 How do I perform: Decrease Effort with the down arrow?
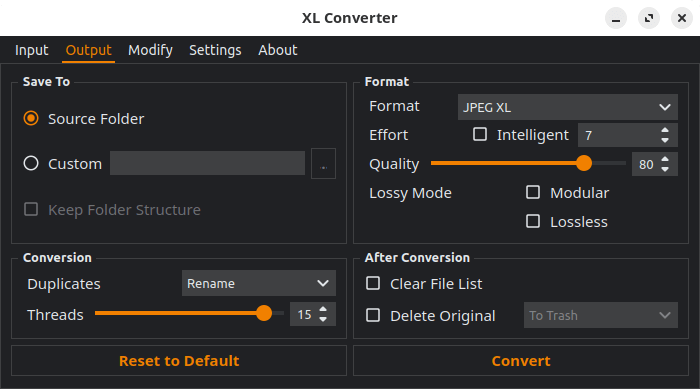click(665, 140)
